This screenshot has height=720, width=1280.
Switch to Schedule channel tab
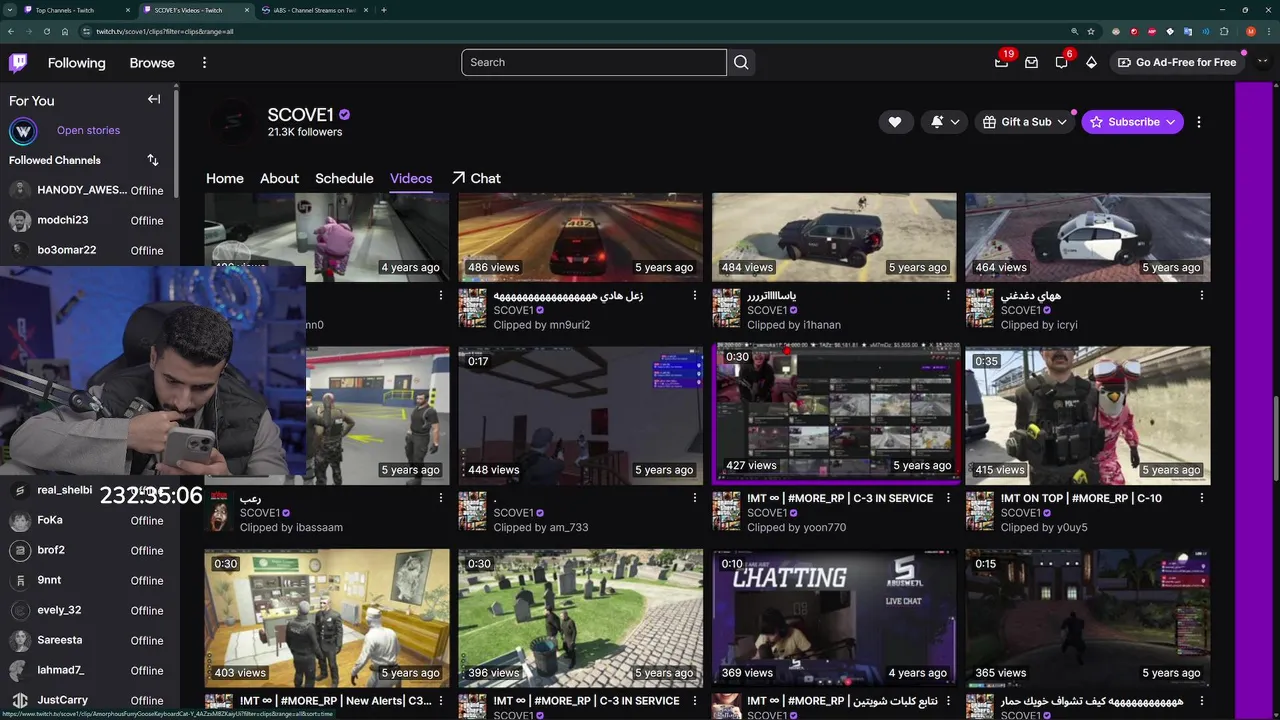pos(344,178)
